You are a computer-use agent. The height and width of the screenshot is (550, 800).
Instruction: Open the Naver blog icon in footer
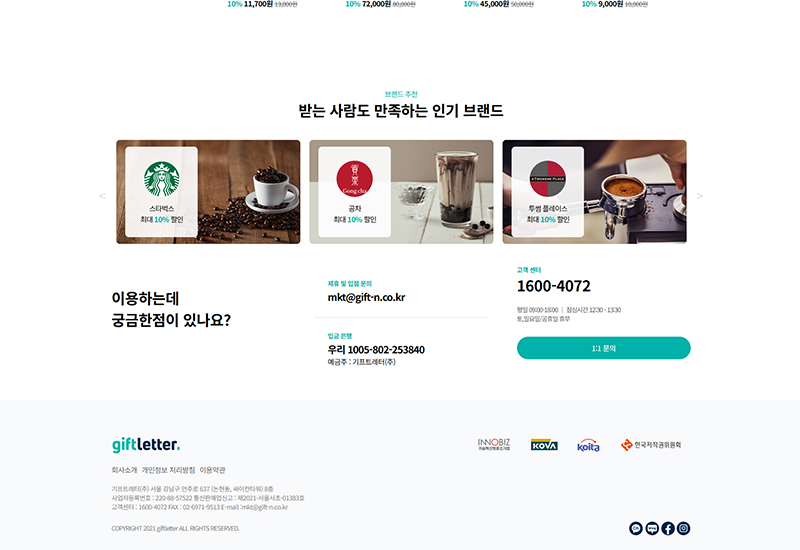pyautogui.click(x=652, y=528)
